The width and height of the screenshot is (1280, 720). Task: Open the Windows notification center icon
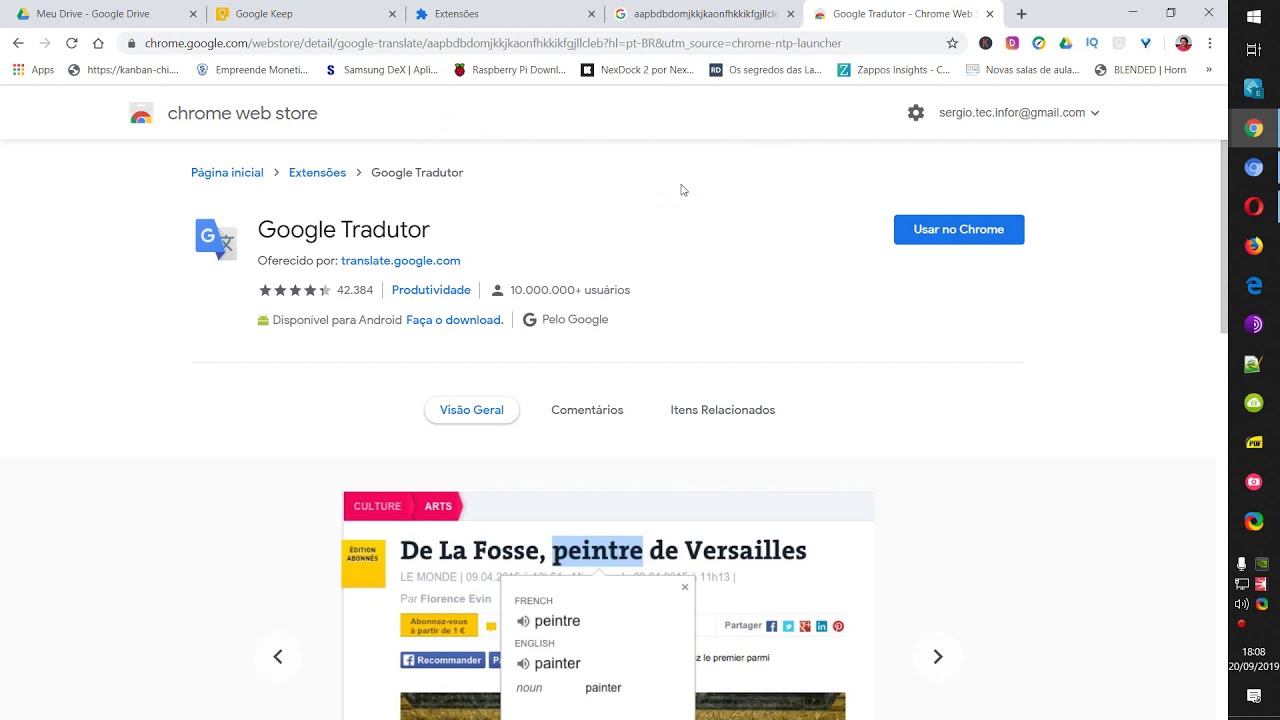(1254, 696)
